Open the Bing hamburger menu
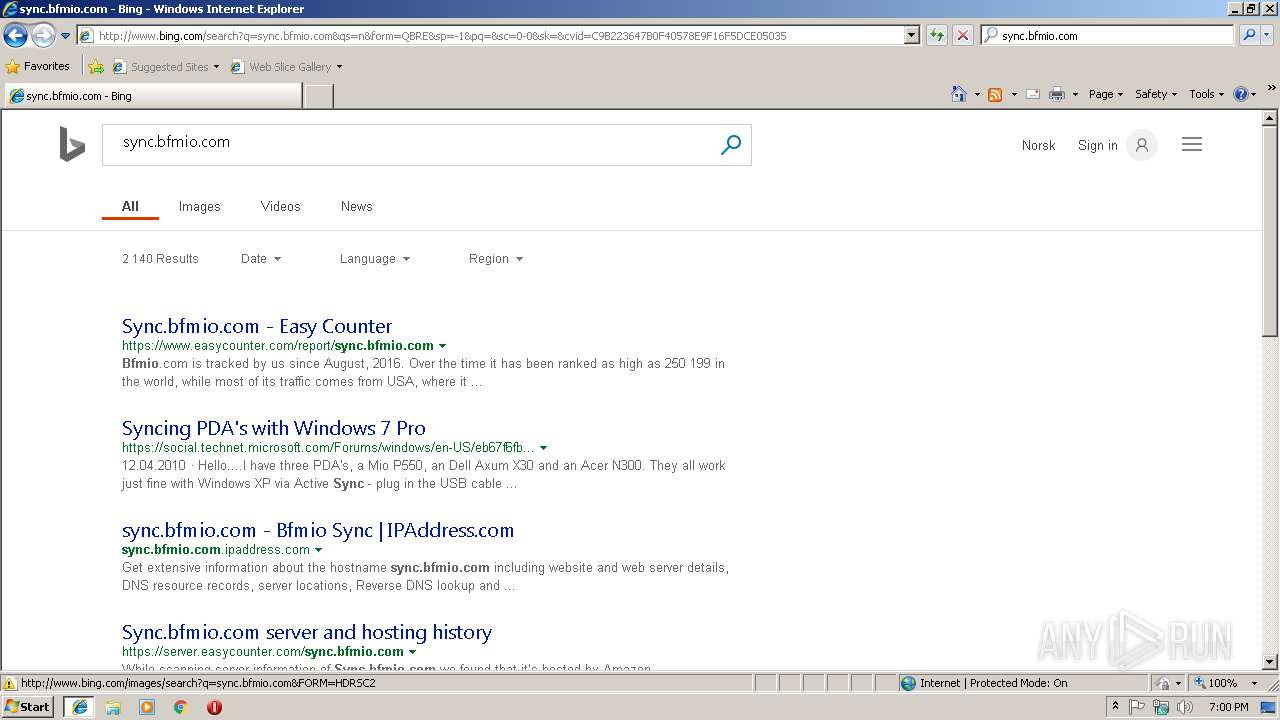This screenshot has height=720, width=1280. tap(1191, 144)
